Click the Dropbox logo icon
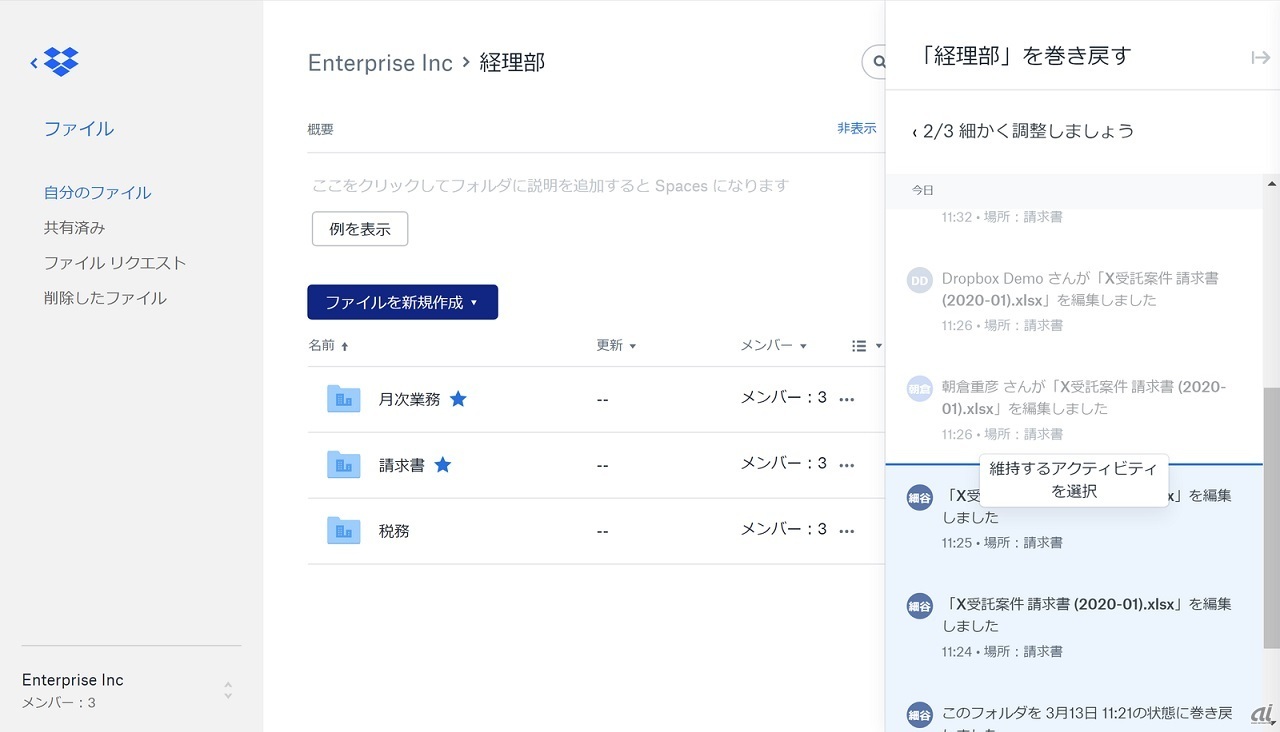The width and height of the screenshot is (1280, 732). [x=62, y=62]
